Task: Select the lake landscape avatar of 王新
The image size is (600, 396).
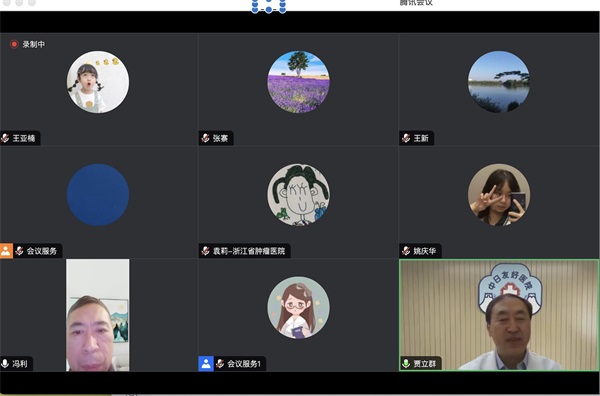Action: tap(499, 82)
